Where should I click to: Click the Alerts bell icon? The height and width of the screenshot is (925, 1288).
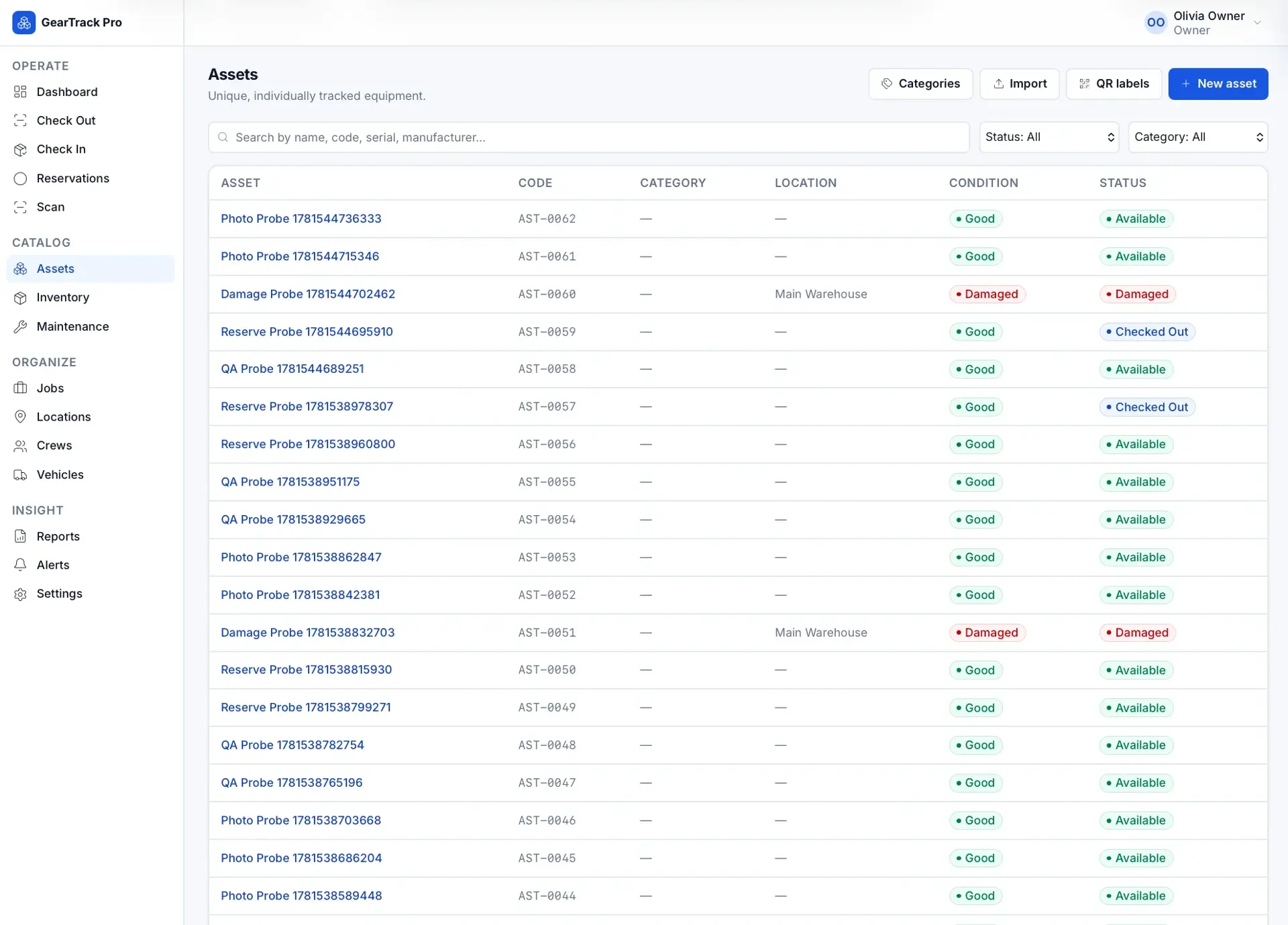click(20, 565)
